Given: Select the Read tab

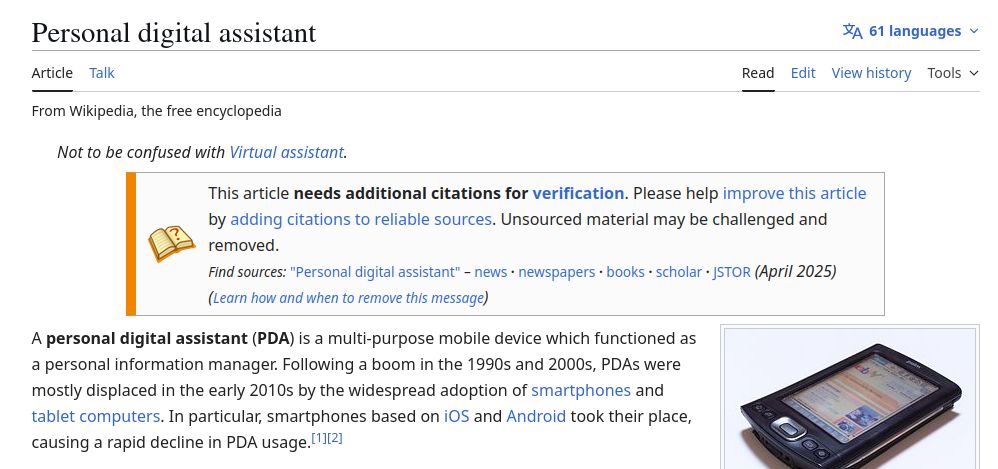Looking at the screenshot, I should (x=758, y=73).
